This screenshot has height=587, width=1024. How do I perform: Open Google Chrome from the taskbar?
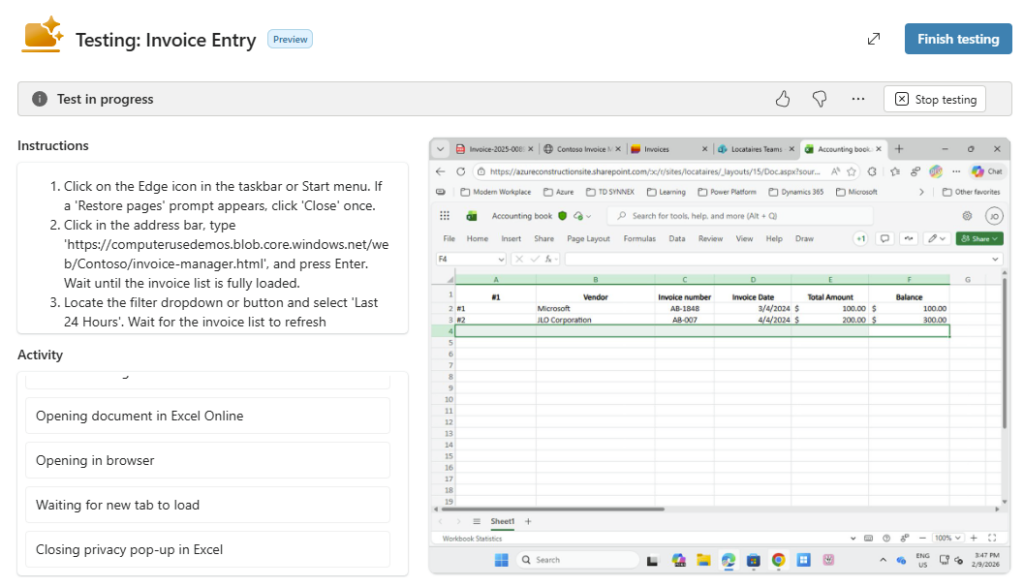(778, 560)
